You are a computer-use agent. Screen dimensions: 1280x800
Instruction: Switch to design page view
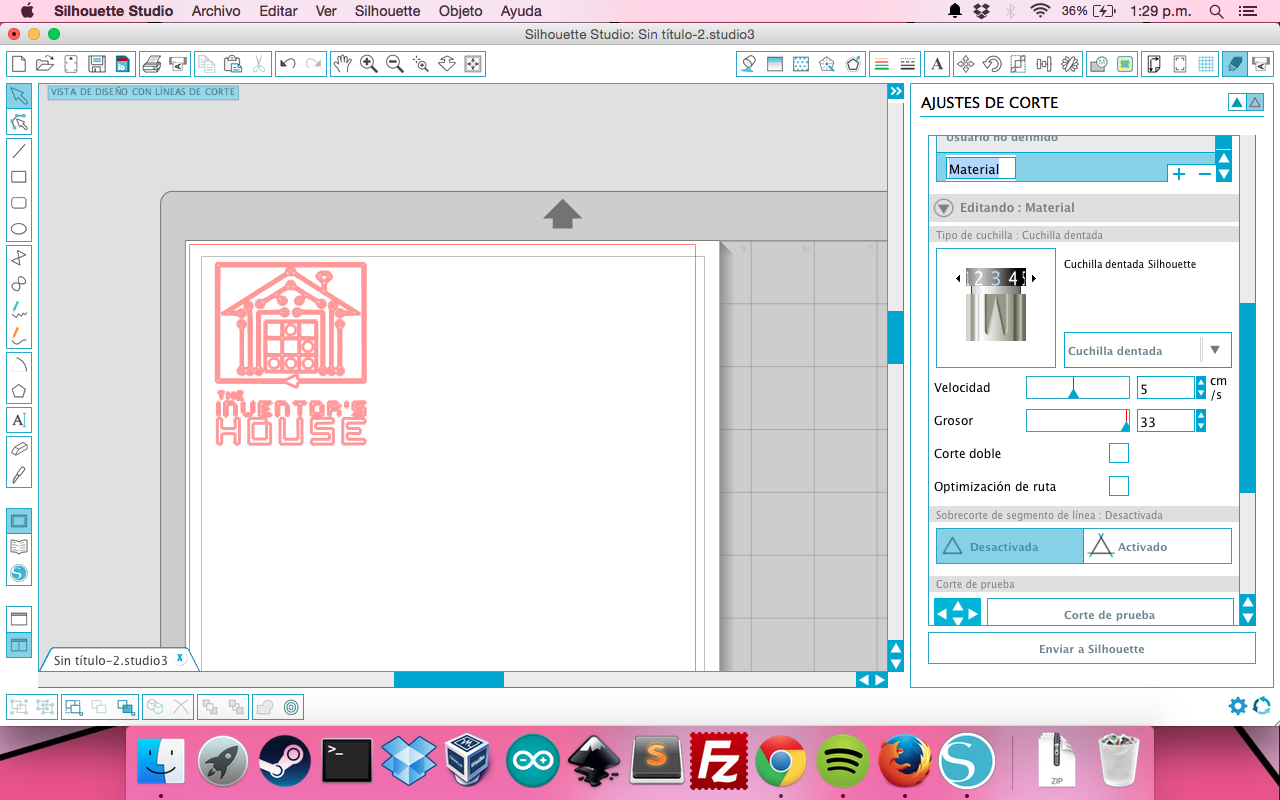click(19, 521)
